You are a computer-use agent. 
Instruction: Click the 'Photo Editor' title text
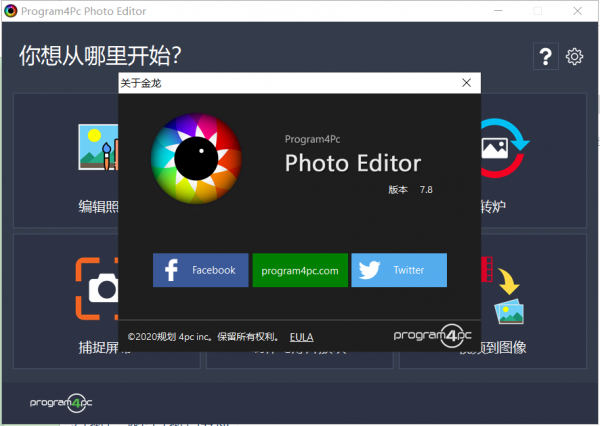[x=353, y=163]
